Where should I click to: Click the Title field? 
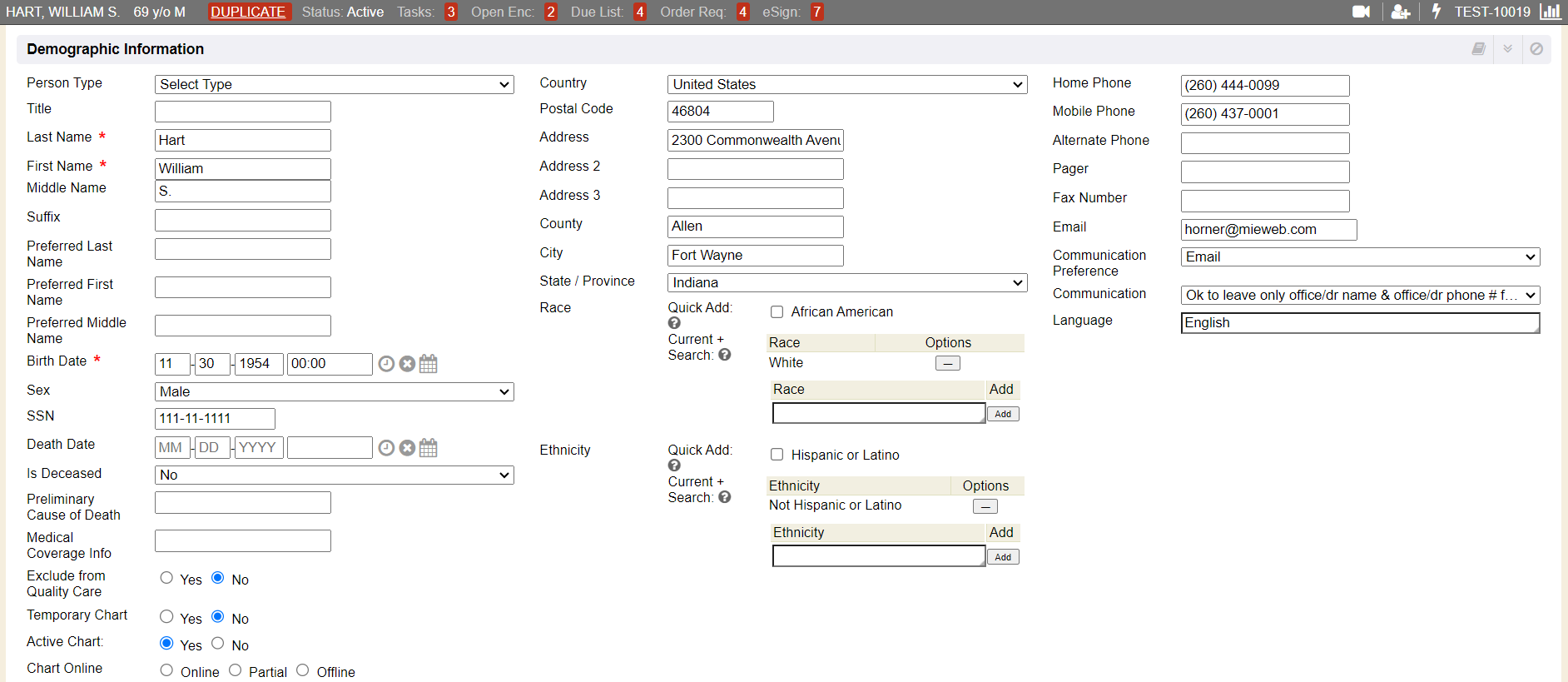(x=243, y=112)
